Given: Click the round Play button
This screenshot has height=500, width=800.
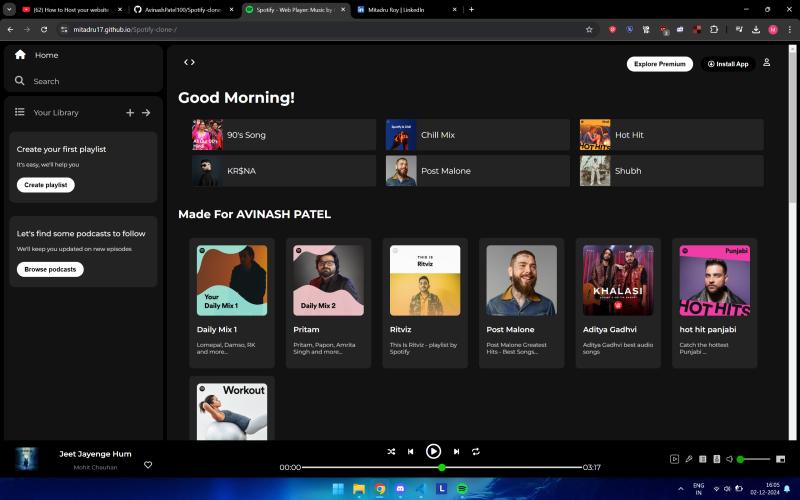Looking at the screenshot, I should pos(433,451).
